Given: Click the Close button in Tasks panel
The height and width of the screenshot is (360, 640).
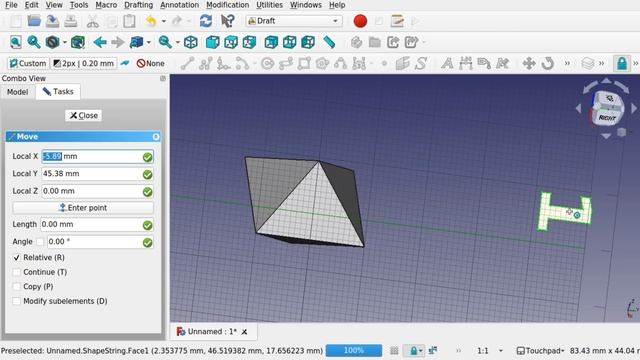Looking at the screenshot, I should point(84,116).
